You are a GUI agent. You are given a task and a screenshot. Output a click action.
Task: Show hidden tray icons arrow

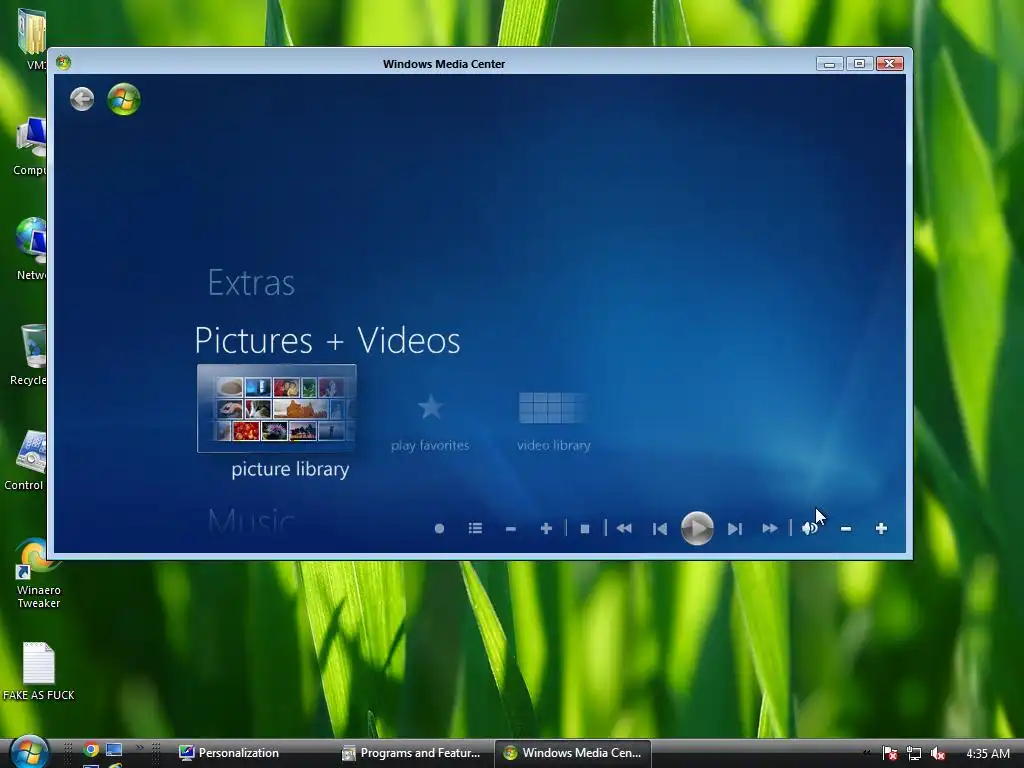point(867,753)
